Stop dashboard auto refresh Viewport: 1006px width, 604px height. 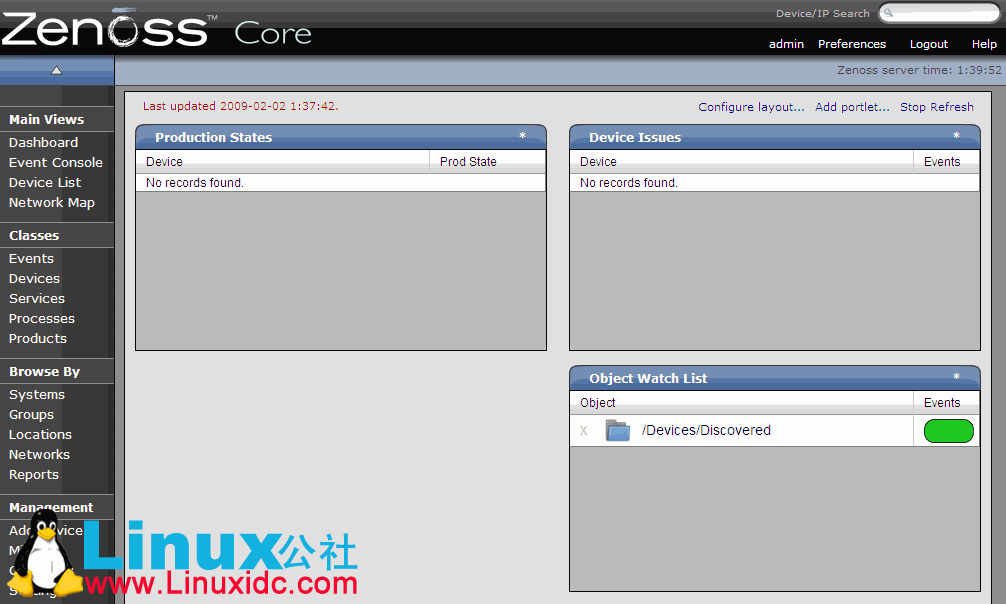click(936, 107)
